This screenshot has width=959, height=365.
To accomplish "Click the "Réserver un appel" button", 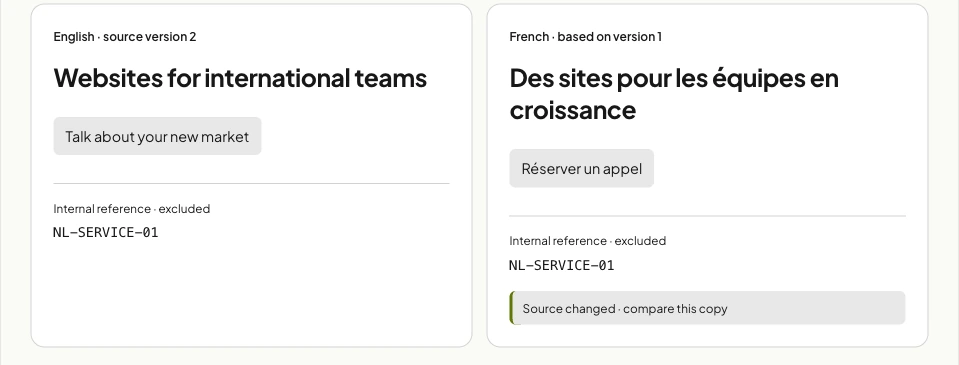I will (x=582, y=169).
